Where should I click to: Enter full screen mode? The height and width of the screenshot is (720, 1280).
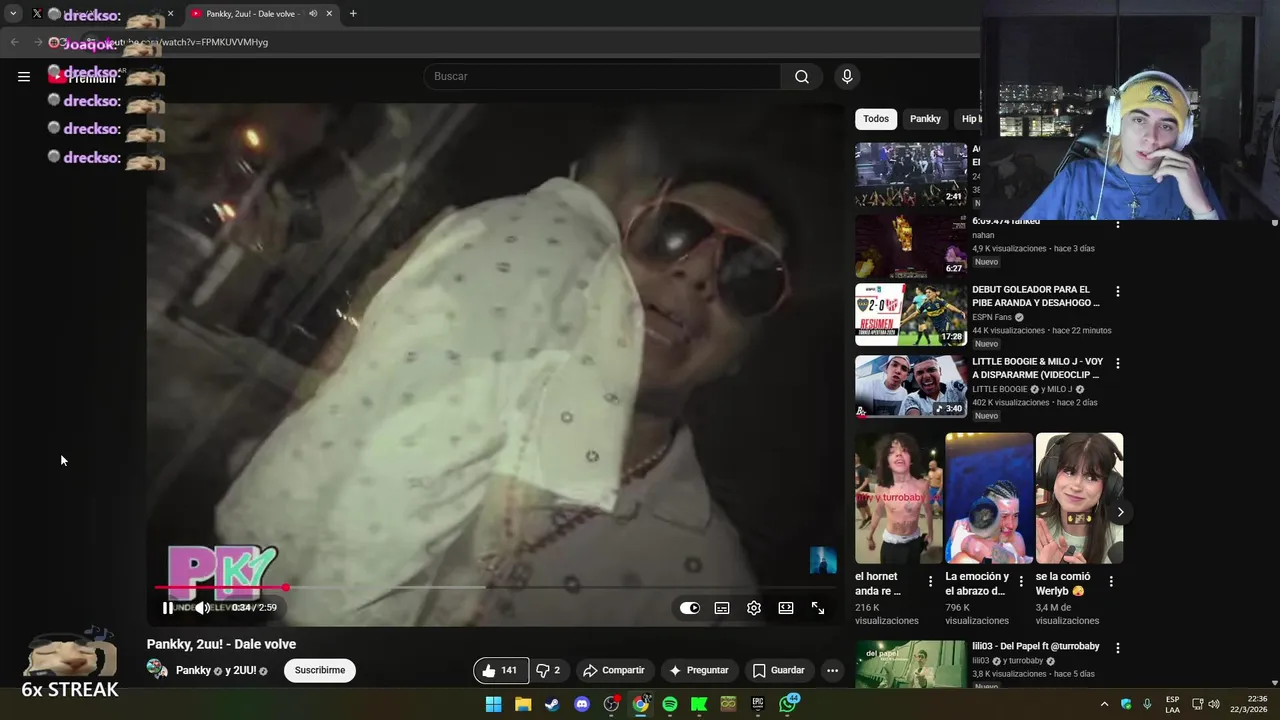coord(818,608)
